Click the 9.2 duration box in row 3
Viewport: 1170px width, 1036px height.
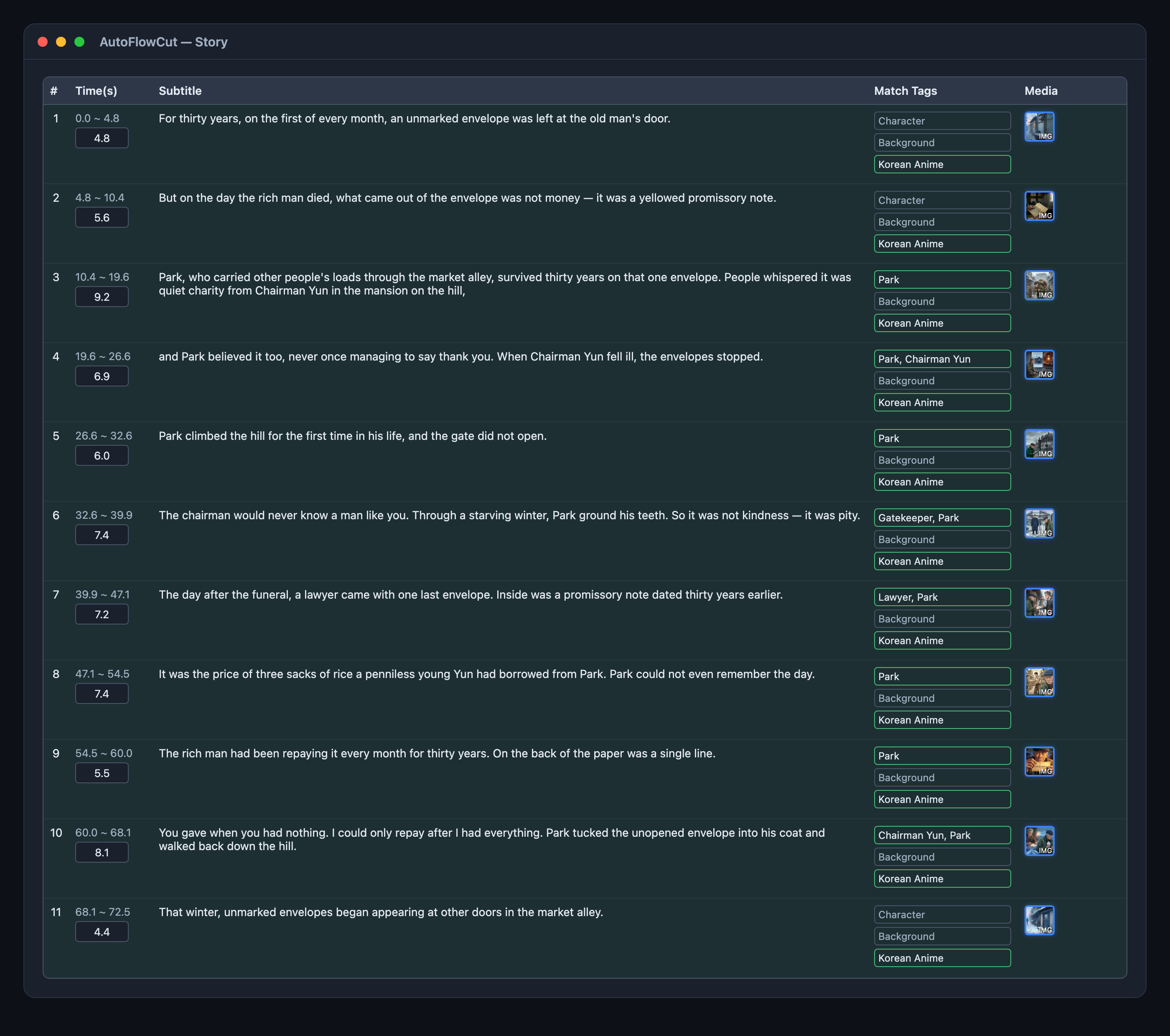(102, 297)
